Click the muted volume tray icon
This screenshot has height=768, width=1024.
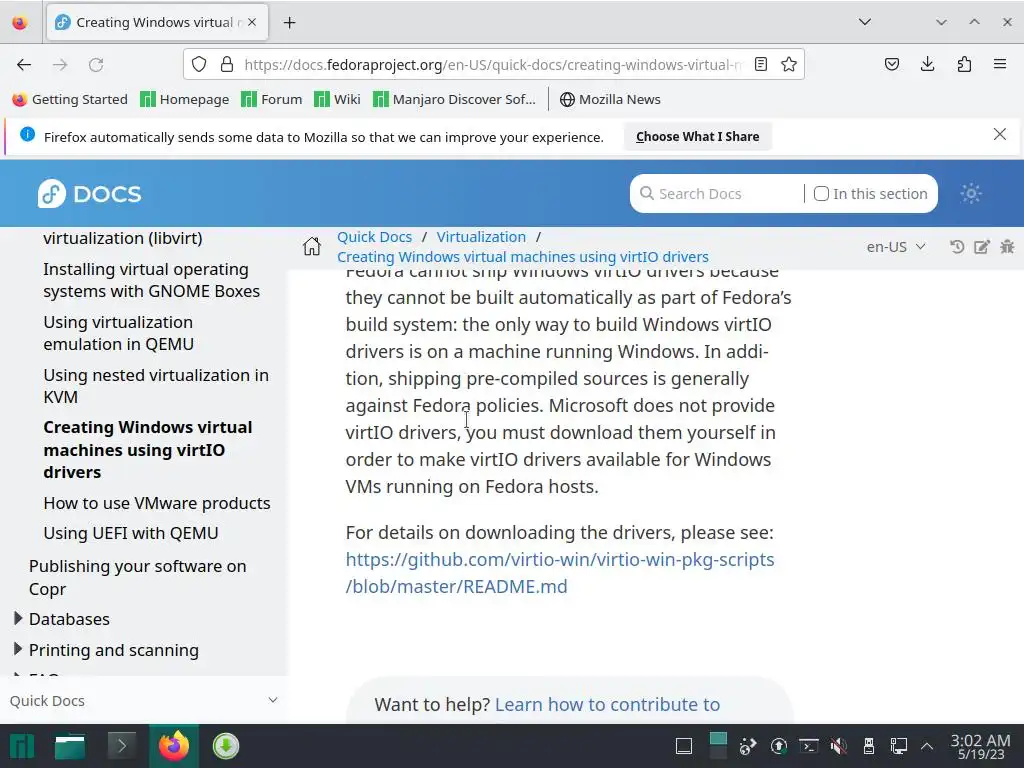pos(839,746)
